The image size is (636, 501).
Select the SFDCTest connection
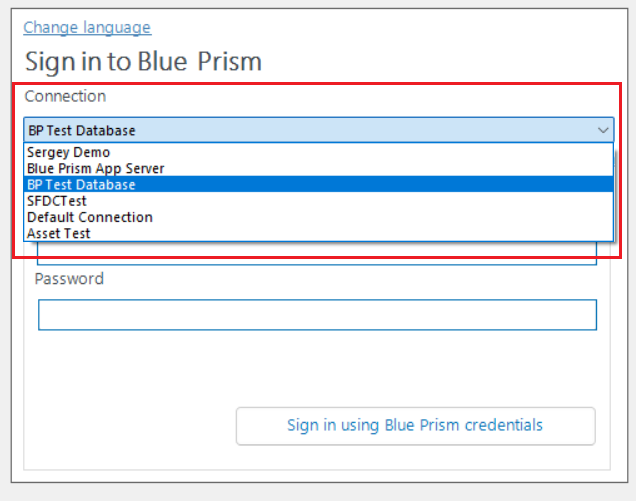(x=57, y=201)
